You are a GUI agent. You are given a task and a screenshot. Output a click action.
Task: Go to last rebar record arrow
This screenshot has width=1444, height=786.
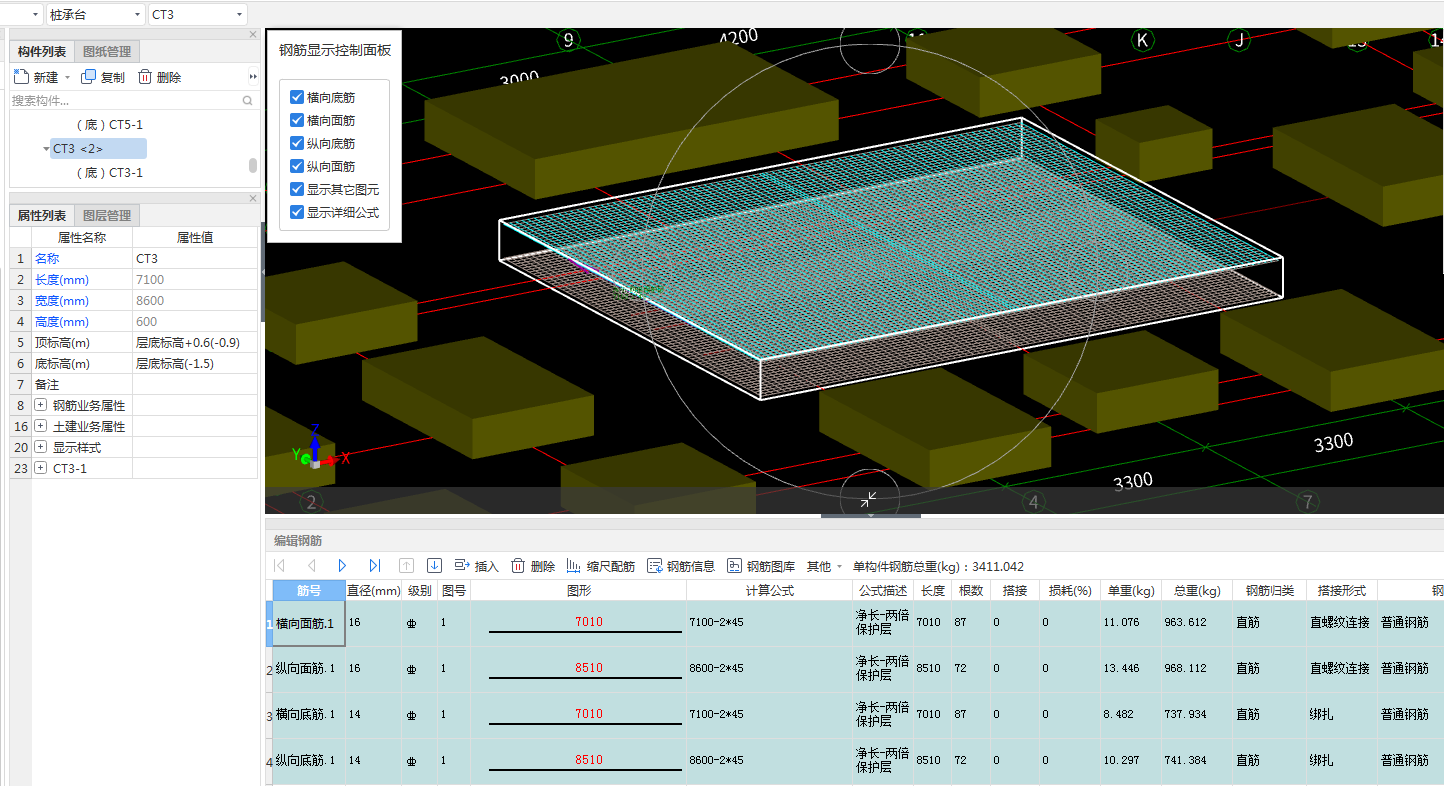click(375, 566)
